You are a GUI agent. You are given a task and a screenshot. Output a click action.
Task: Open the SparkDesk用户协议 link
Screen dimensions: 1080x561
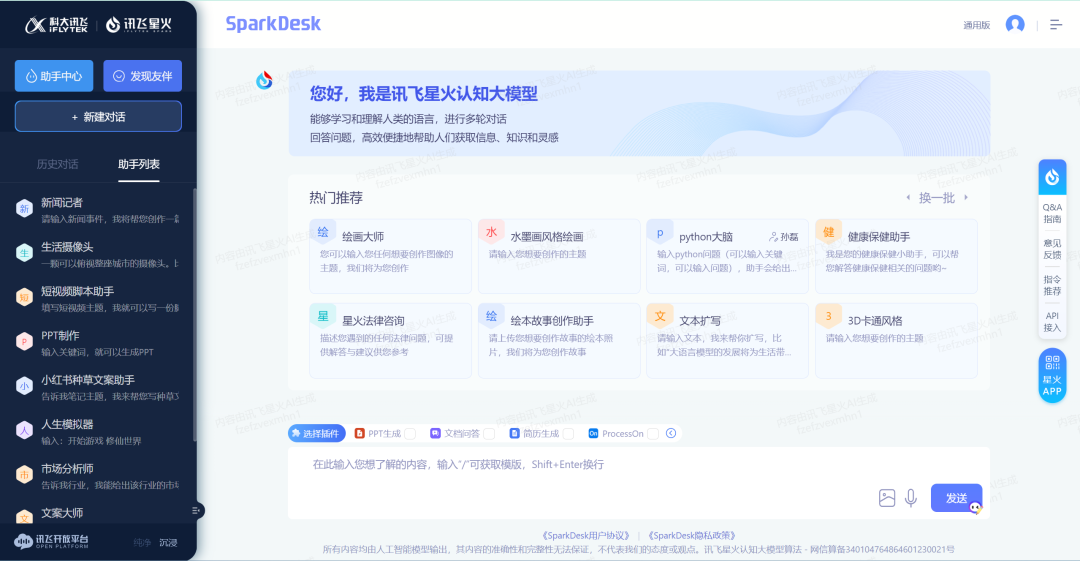[586, 536]
